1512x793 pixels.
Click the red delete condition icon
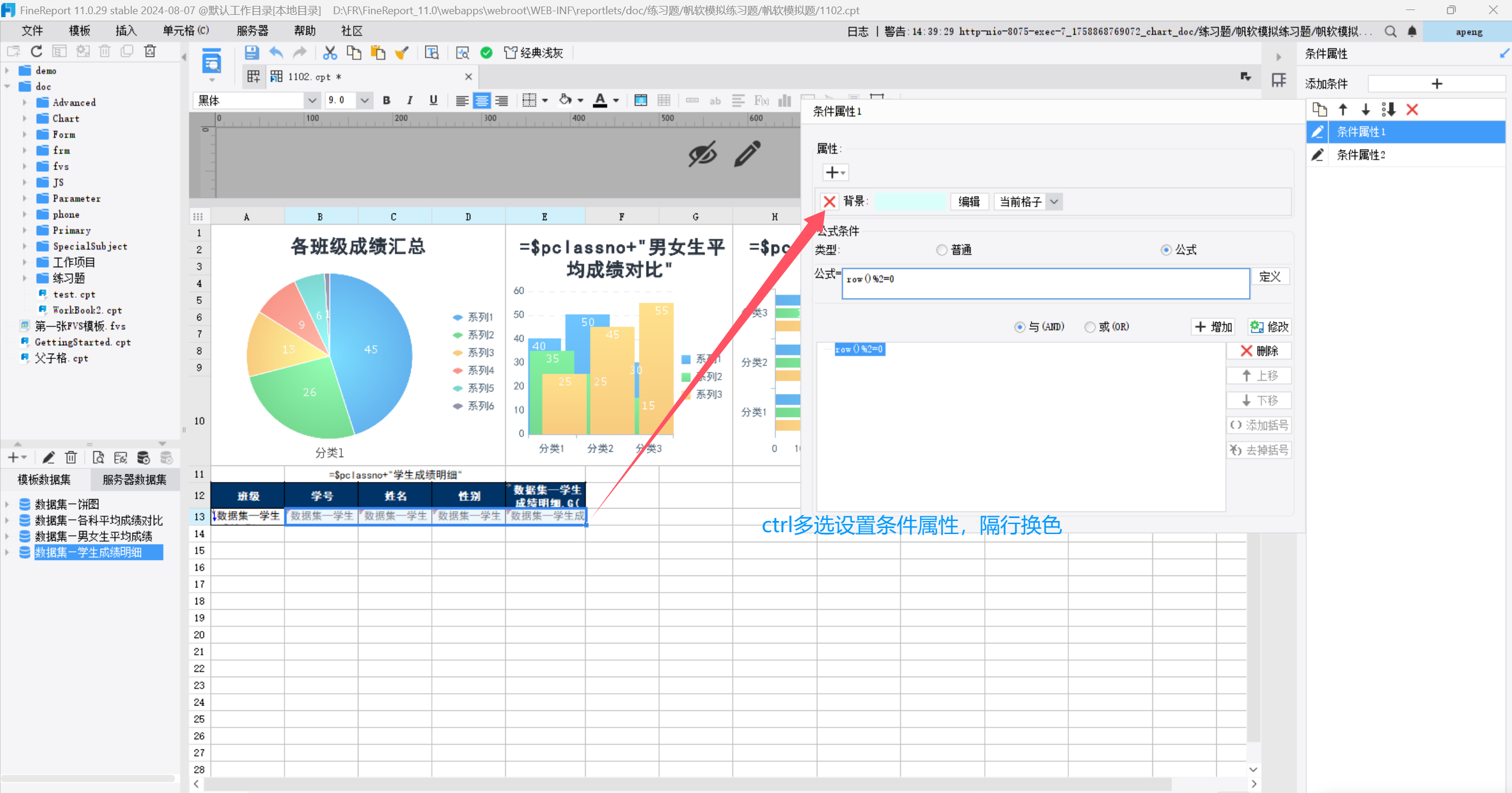pyautogui.click(x=1412, y=109)
